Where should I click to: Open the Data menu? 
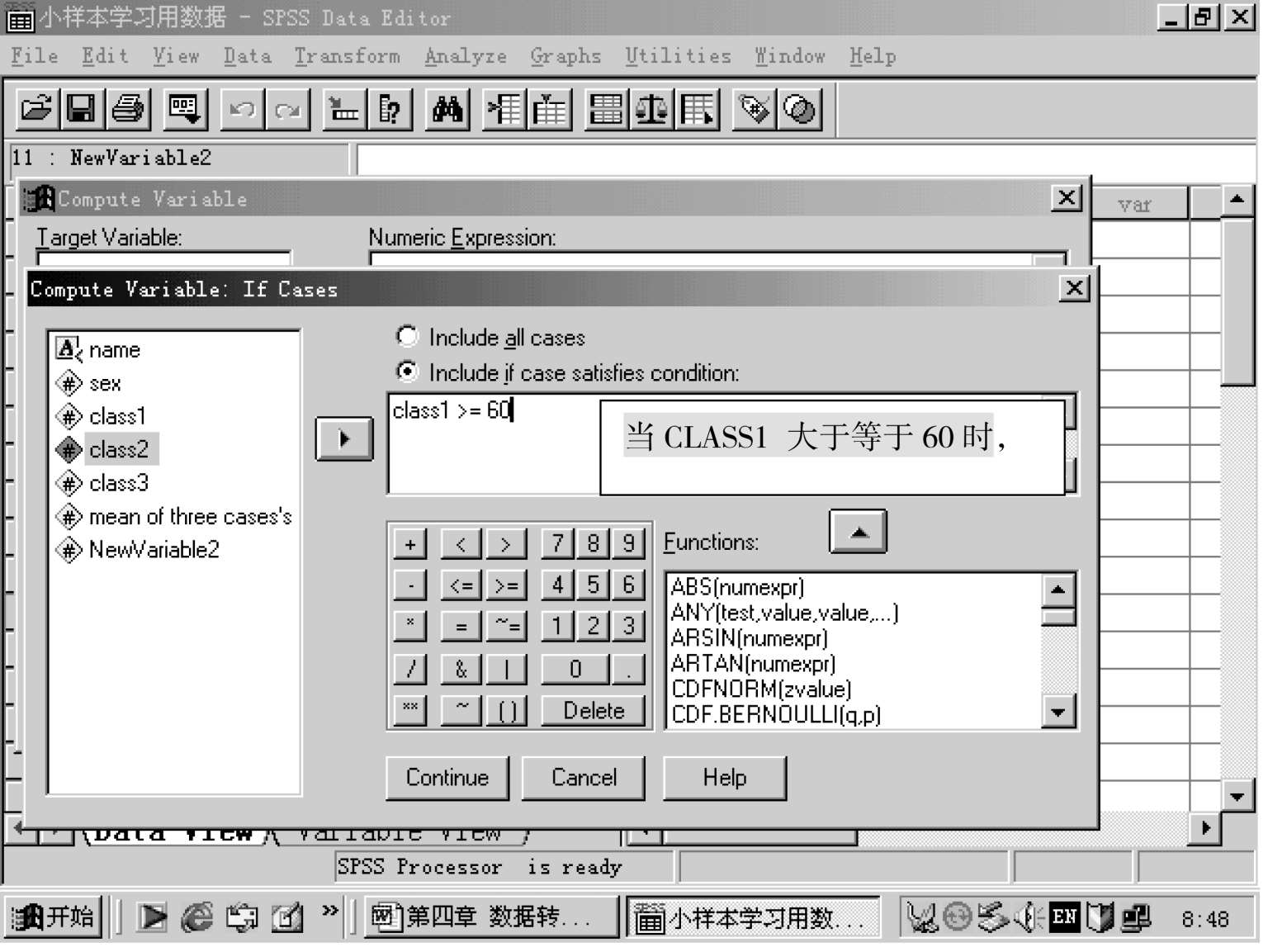pos(247,56)
